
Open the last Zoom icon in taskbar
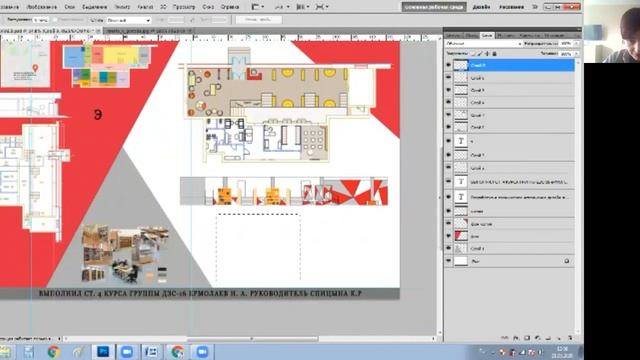point(202,351)
